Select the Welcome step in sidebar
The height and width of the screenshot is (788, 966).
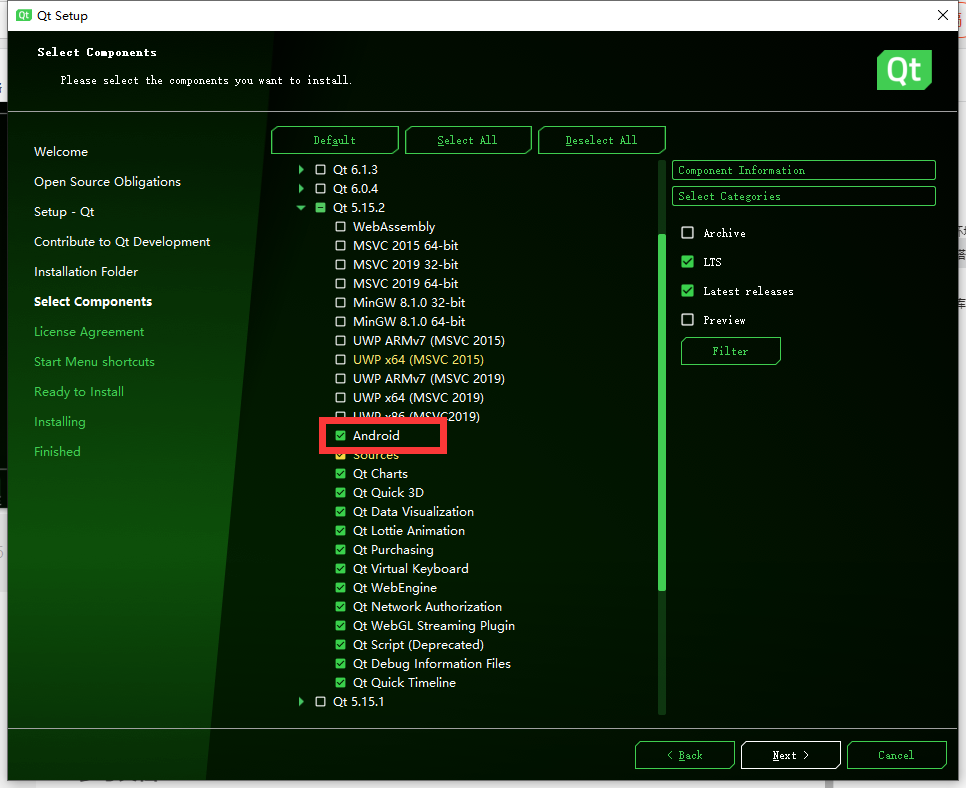(x=61, y=152)
